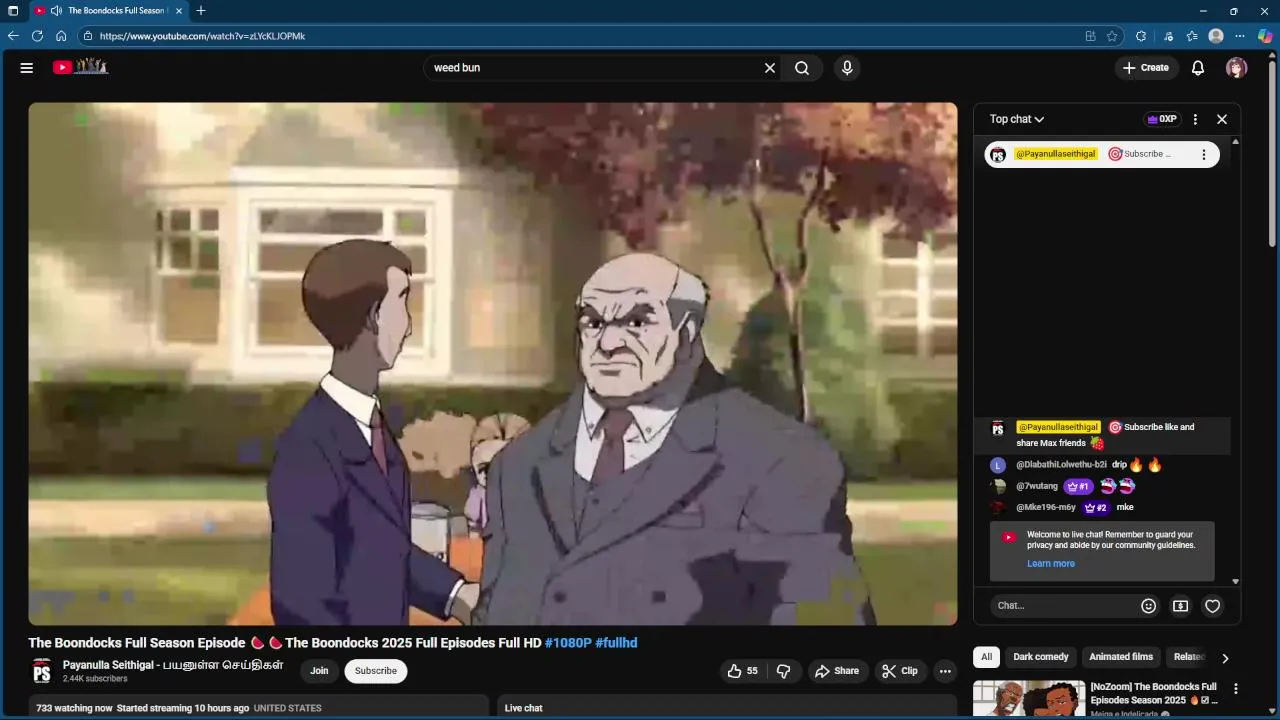1280x720 pixels.
Task: Open Edge profile avatar
Action: click(x=1216, y=36)
